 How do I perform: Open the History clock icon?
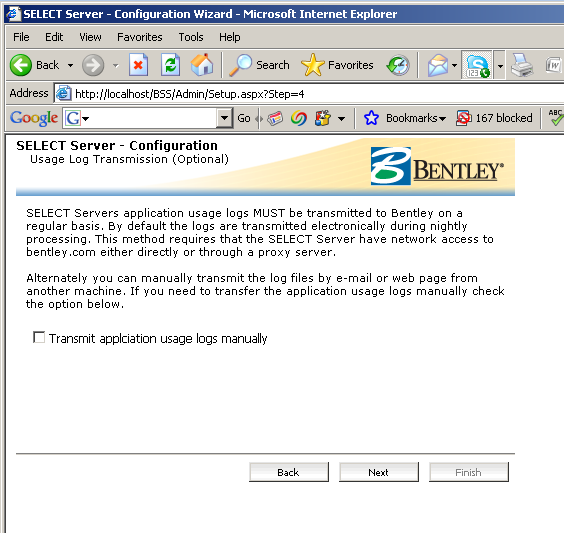pos(398,65)
